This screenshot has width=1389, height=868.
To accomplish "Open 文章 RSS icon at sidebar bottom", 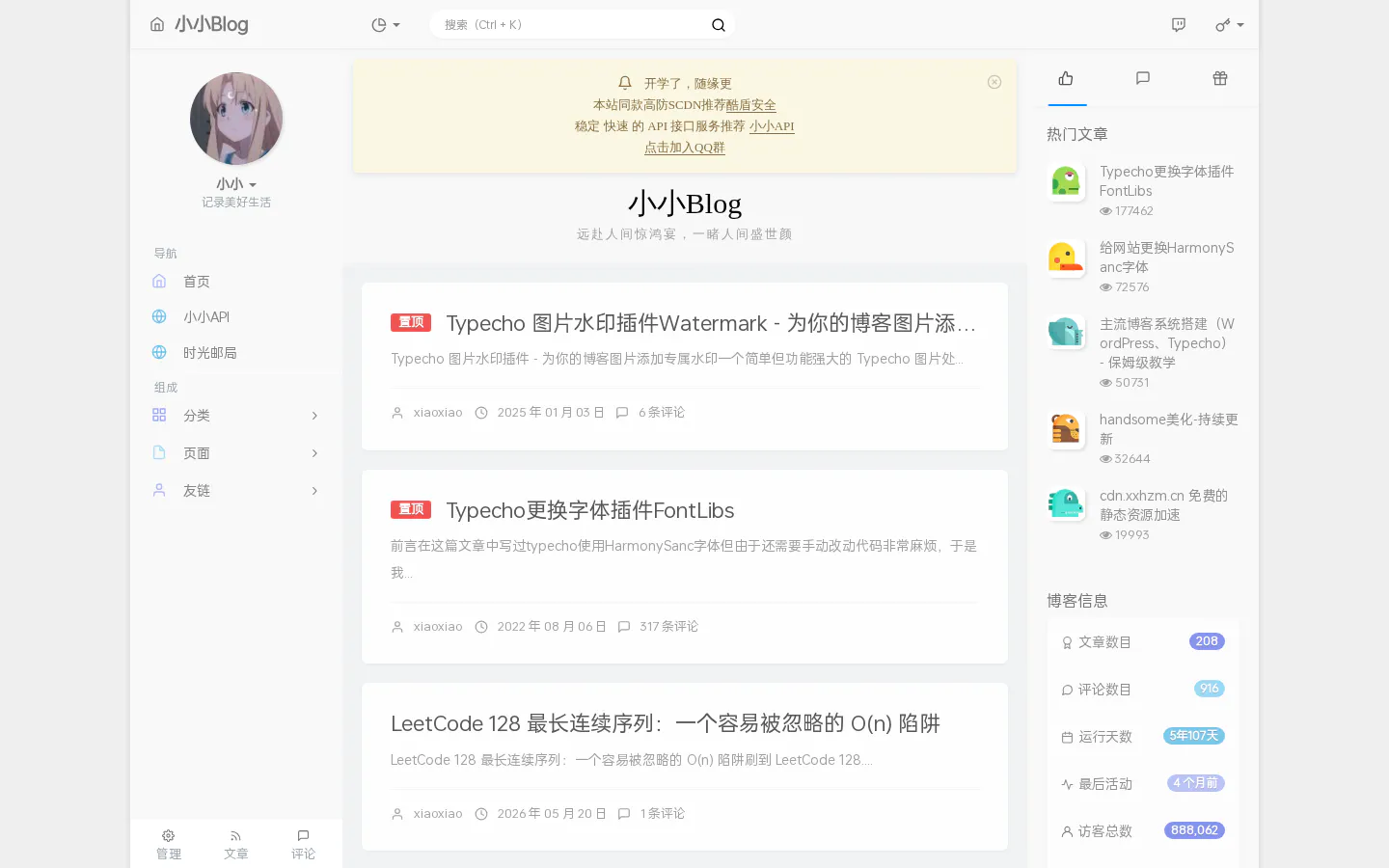I will pyautogui.click(x=236, y=845).
